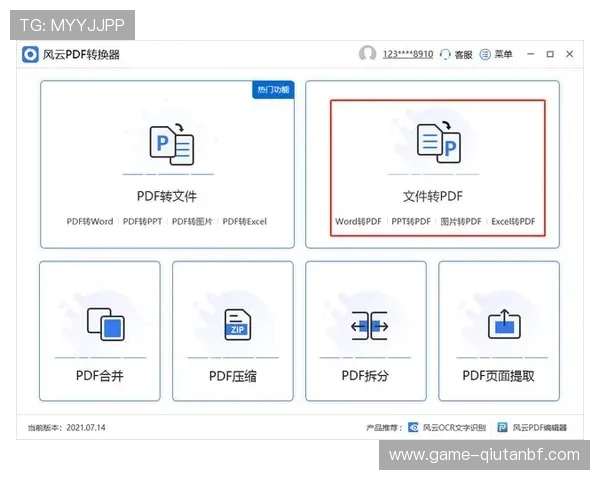
Task: Click the 客服 headset icon
Action: point(445,55)
